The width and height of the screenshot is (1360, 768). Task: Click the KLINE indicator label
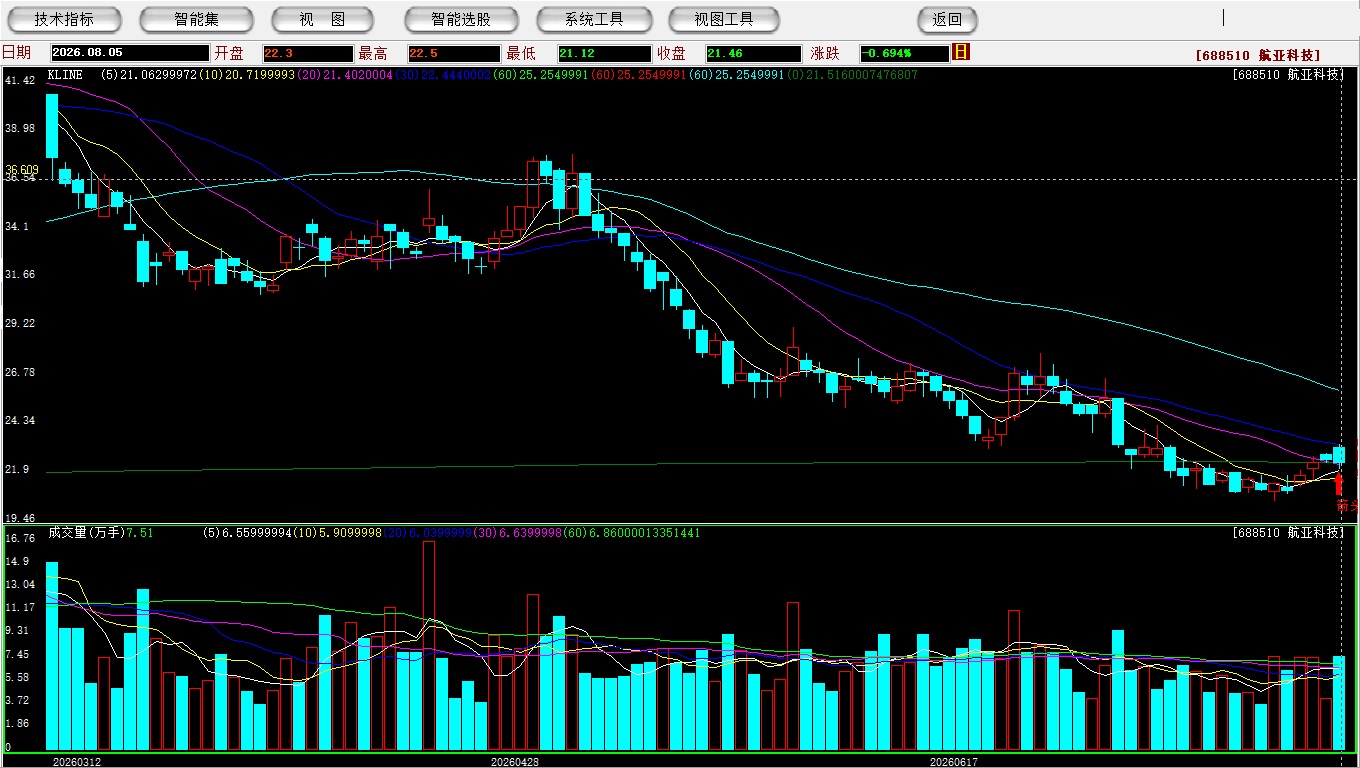(x=66, y=74)
